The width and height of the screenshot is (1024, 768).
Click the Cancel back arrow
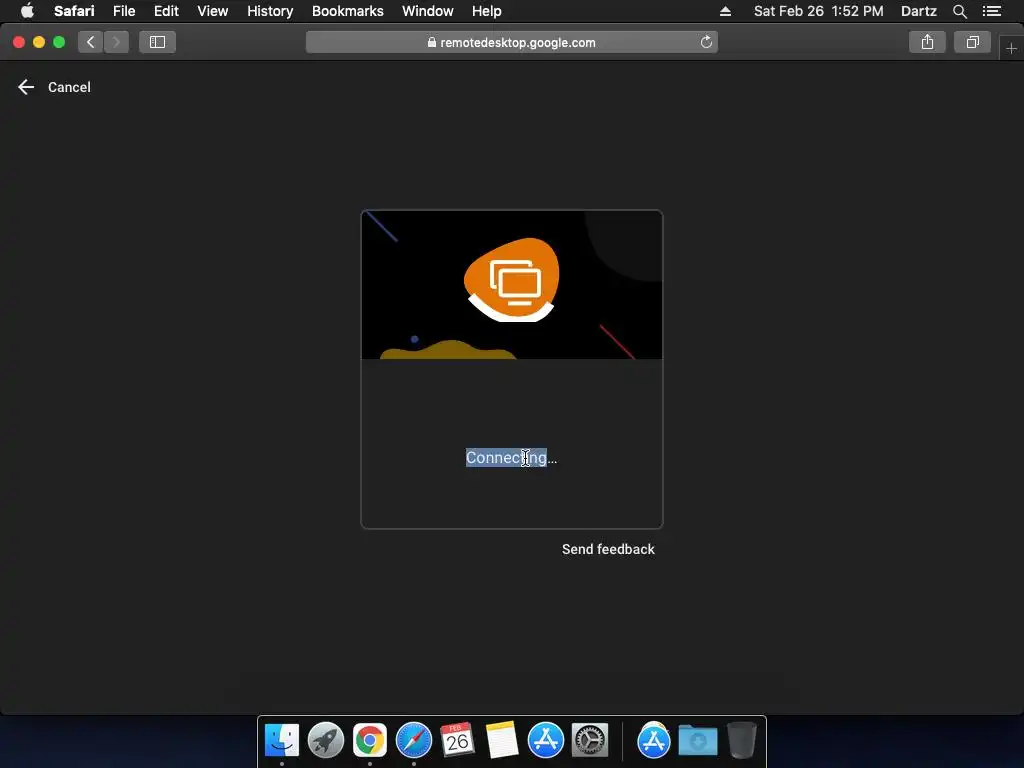click(x=25, y=87)
